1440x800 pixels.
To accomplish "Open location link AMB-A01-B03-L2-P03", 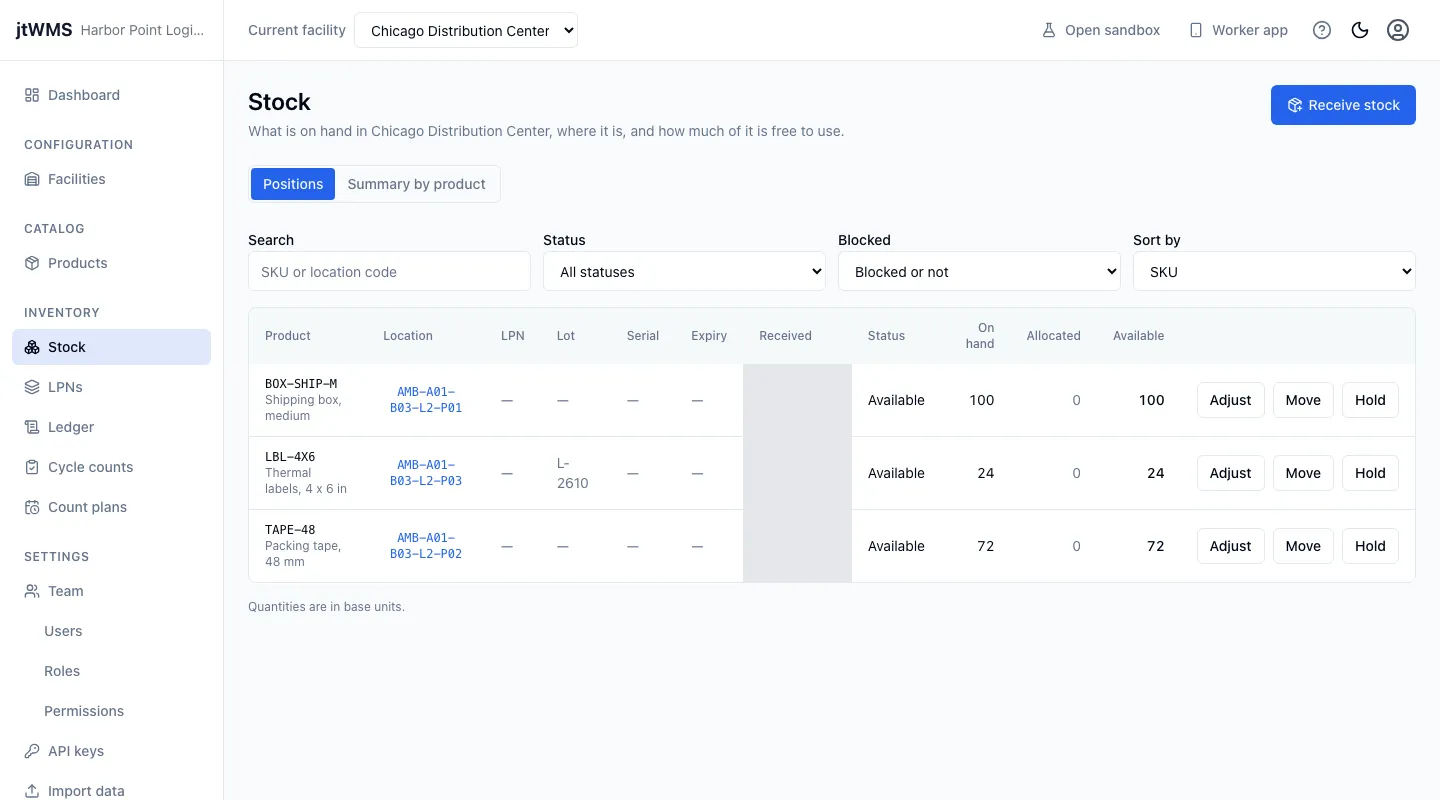I will [426, 473].
